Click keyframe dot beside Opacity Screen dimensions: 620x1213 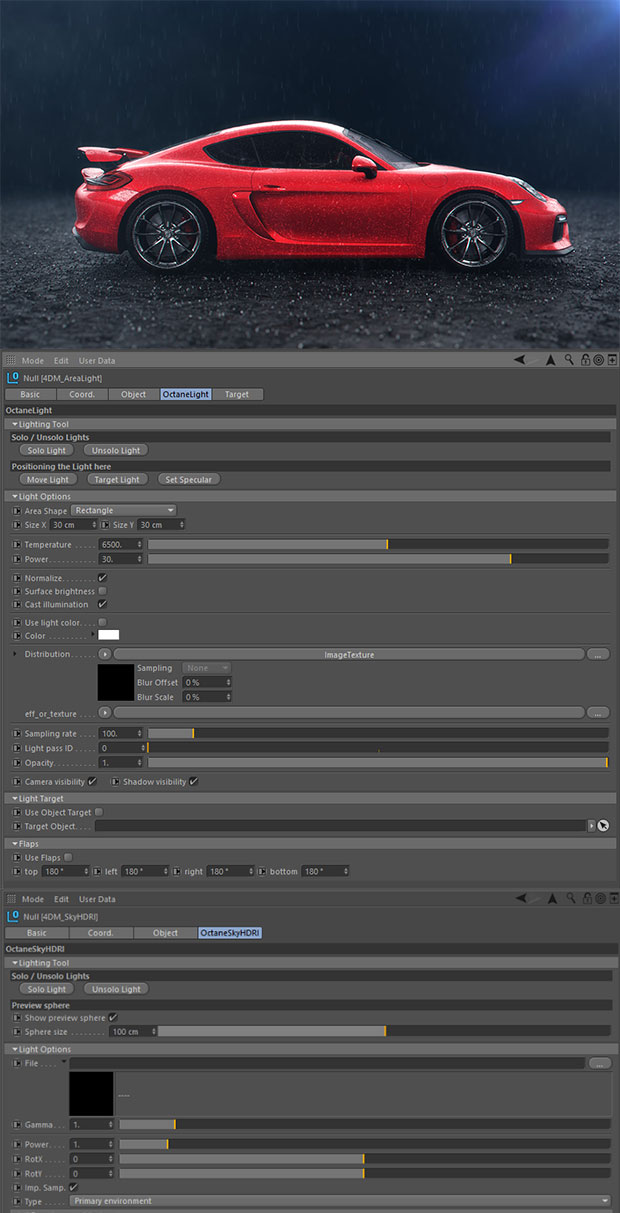click(16, 762)
